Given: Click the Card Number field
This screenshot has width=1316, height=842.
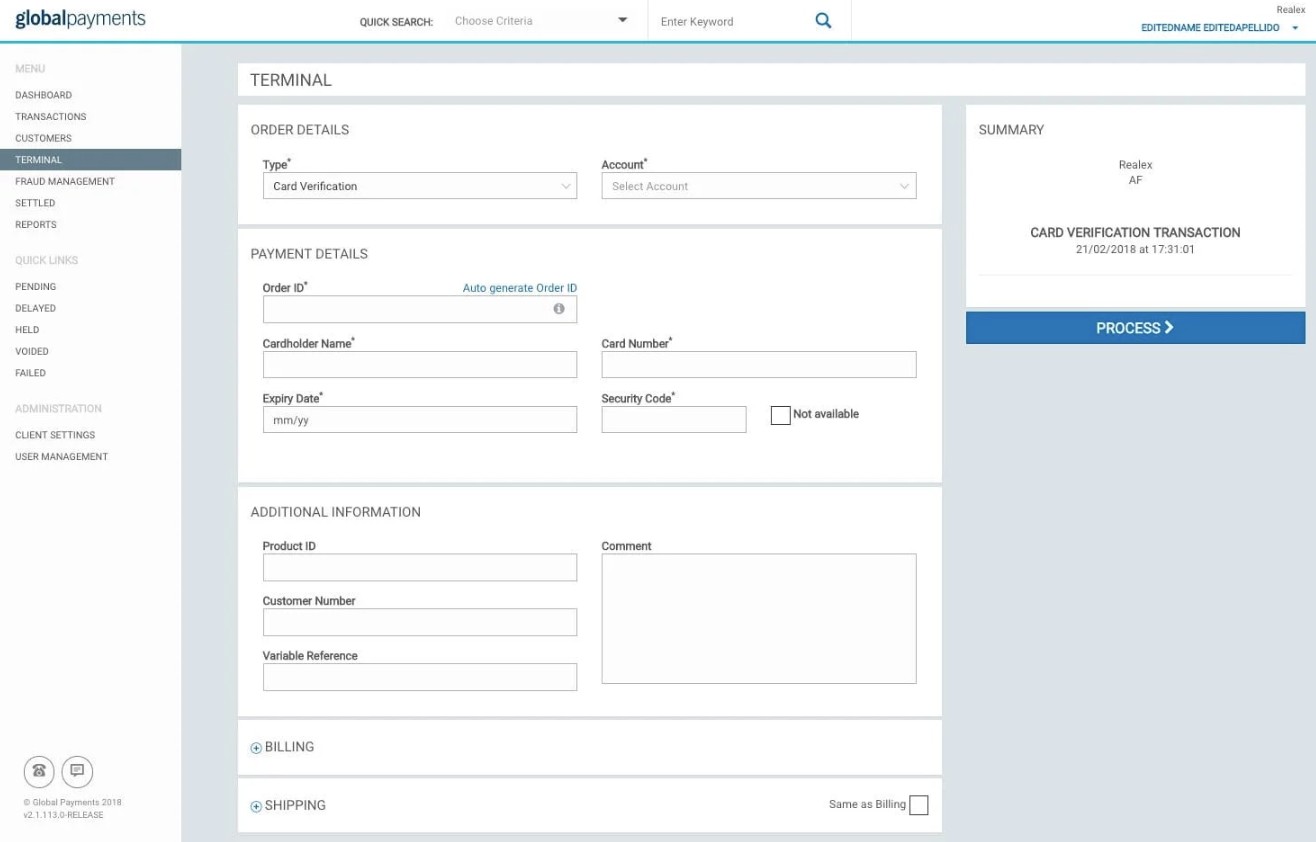Looking at the screenshot, I should [x=758, y=364].
